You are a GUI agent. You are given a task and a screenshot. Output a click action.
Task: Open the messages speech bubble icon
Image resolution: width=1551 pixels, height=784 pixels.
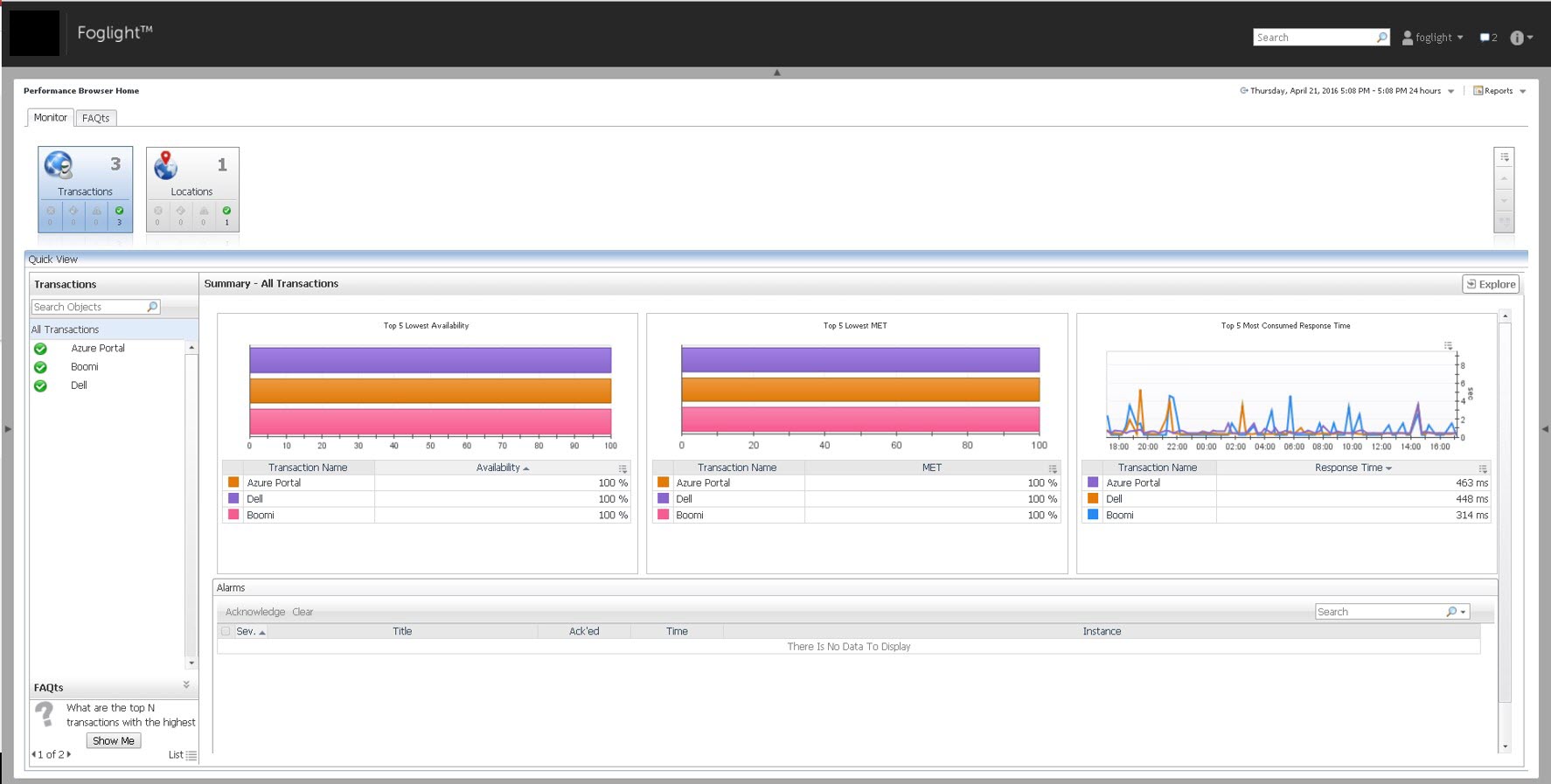[1485, 38]
